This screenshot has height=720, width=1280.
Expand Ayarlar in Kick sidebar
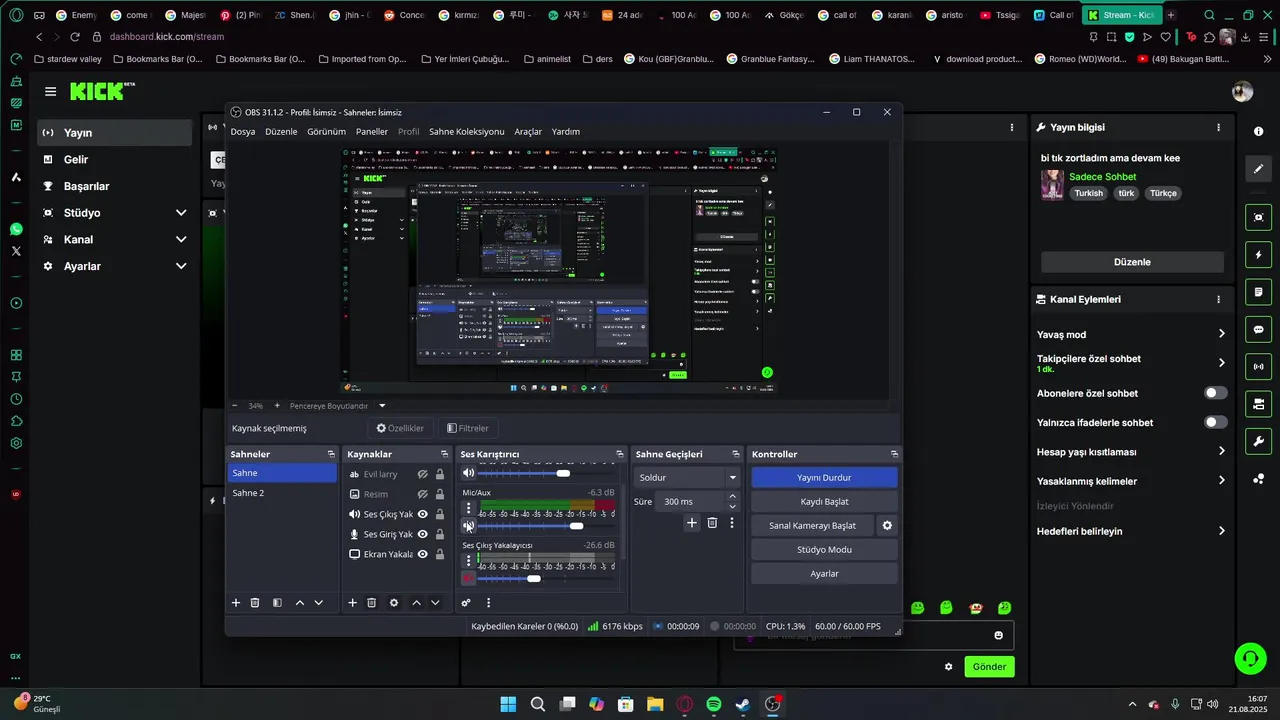click(x=181, y=266)
